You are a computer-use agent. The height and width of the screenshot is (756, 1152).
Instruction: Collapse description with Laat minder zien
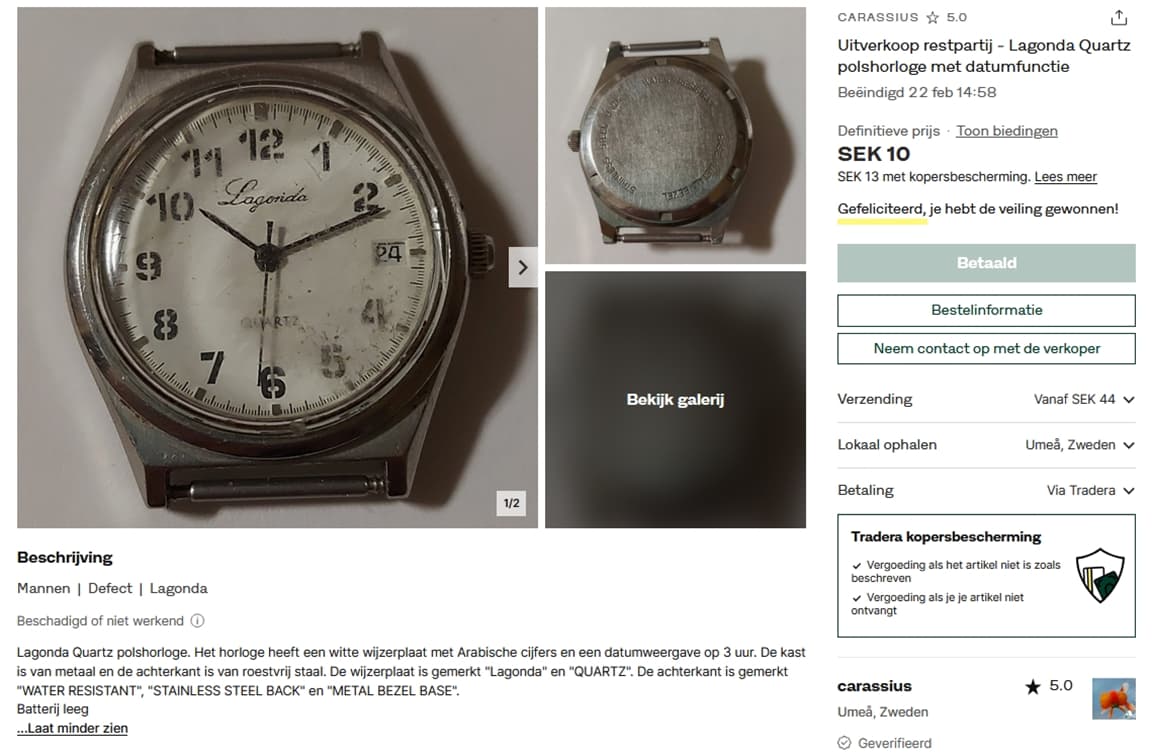(x=72, y=728)
